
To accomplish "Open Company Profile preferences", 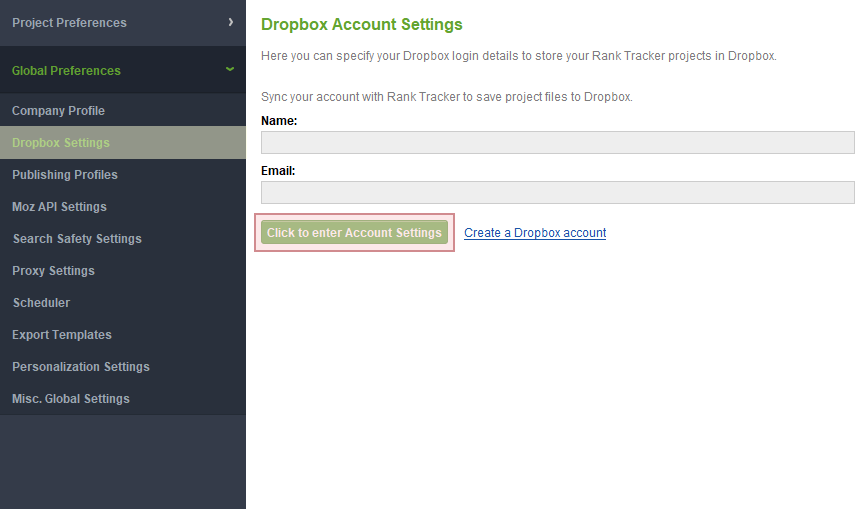I will 123,111.
